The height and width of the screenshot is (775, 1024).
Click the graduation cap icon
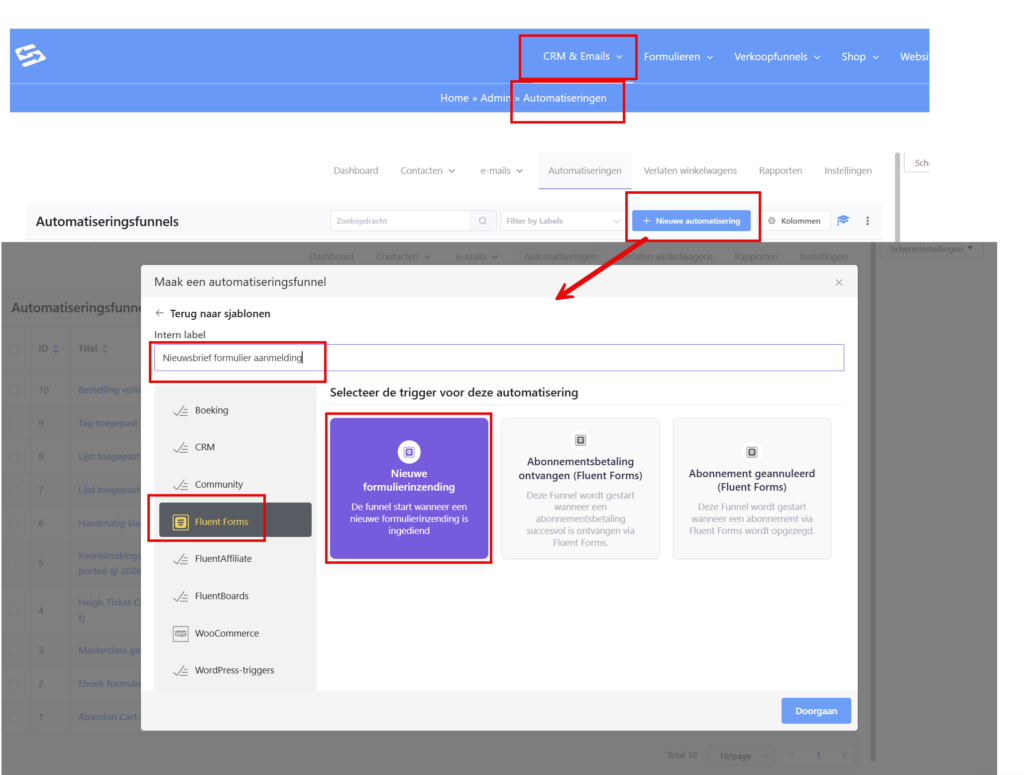(x=843, y=221)
